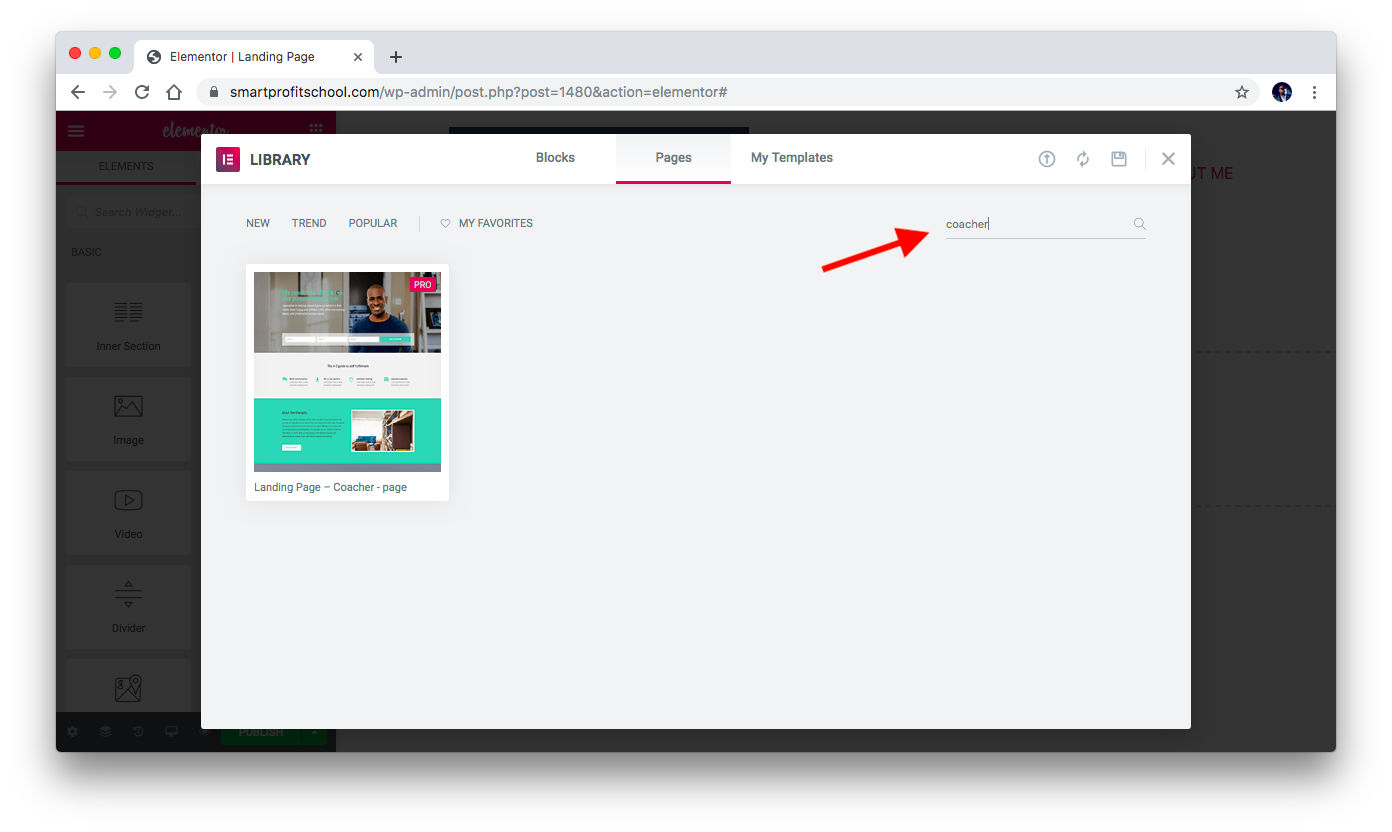This screenshot has width=1392, height=832.
Task: Open the widgets grid icon in the panel header
Action: click(x=316, y=130)
